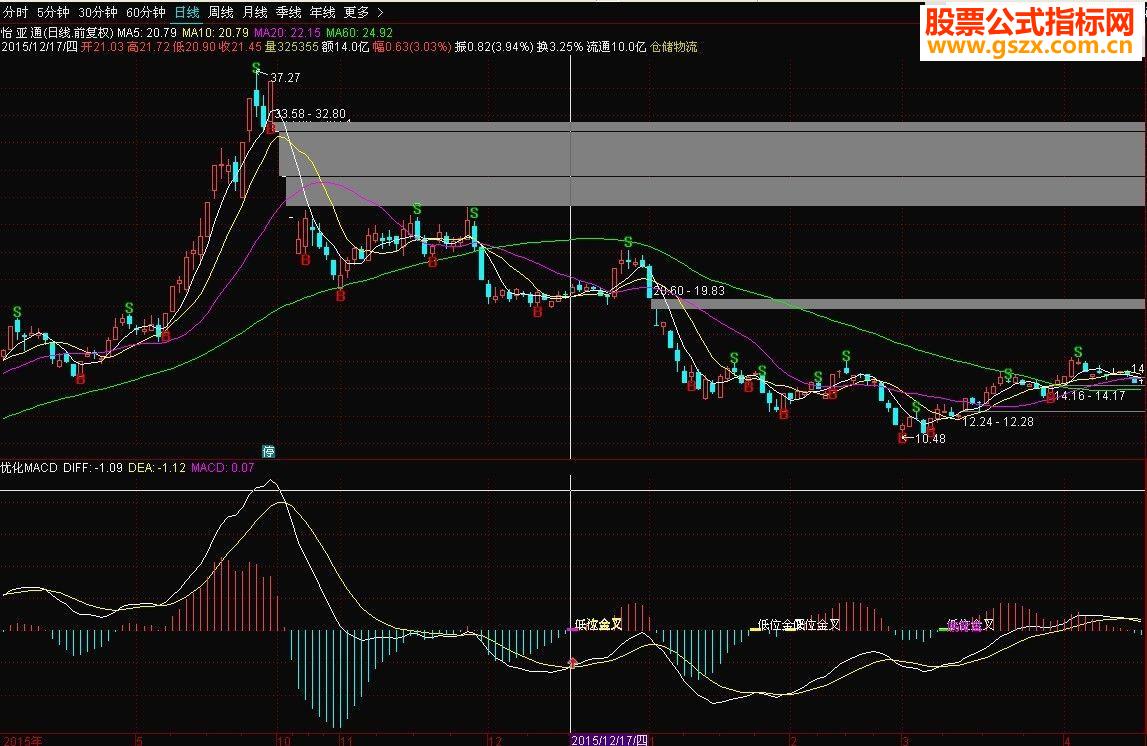The width and height of the screenshot is (1147, 746).
Task: Click the 14.16 - 14.17 gap label
Action: (x=1090, y=396)
